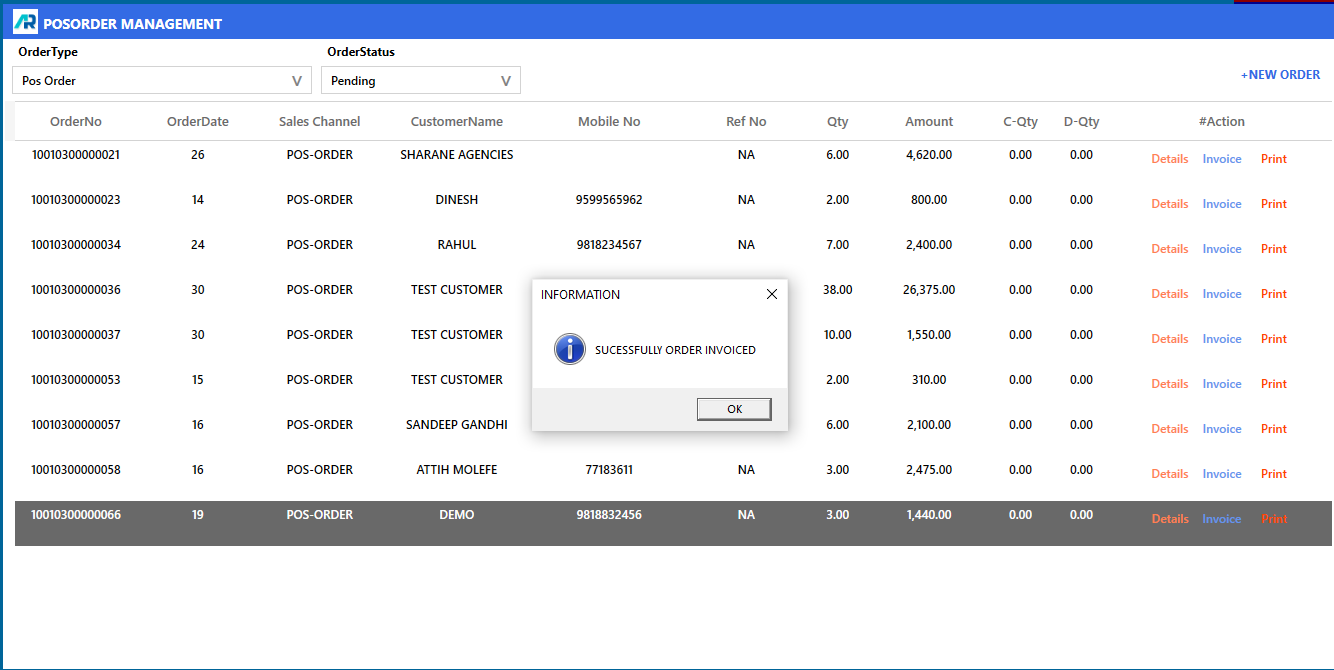Select order row 10010300000053

(76, 380)
